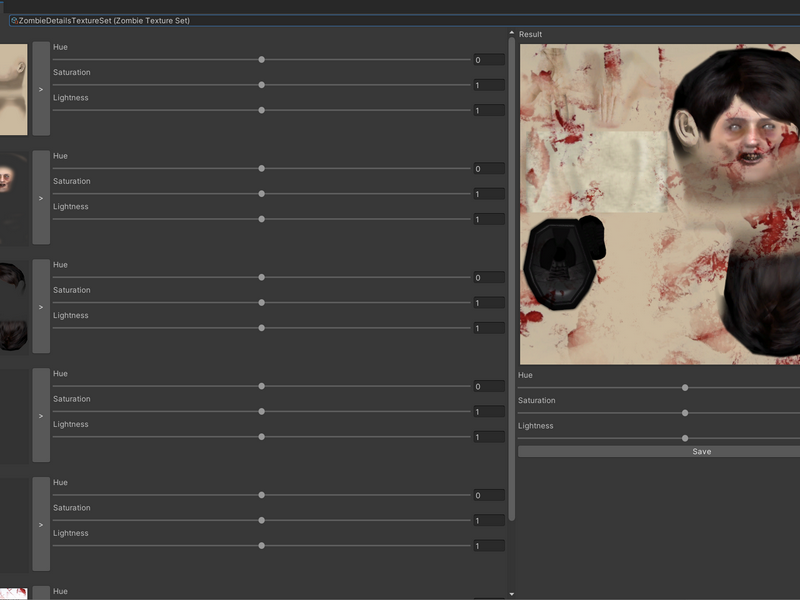Click Saturation value field of the skin layer

point(489,85)
